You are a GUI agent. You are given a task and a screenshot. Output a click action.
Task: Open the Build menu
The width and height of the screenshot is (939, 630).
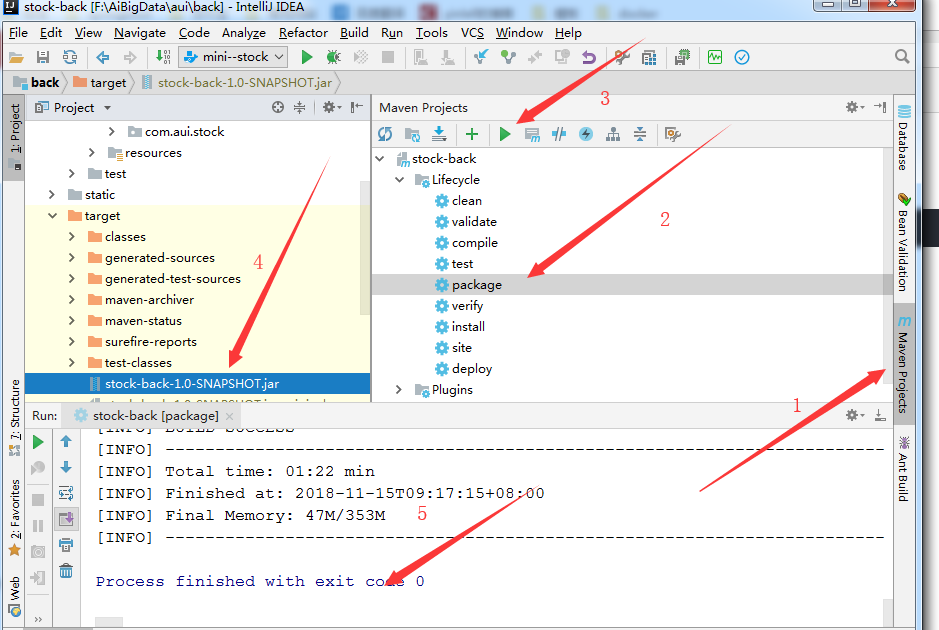354,33
